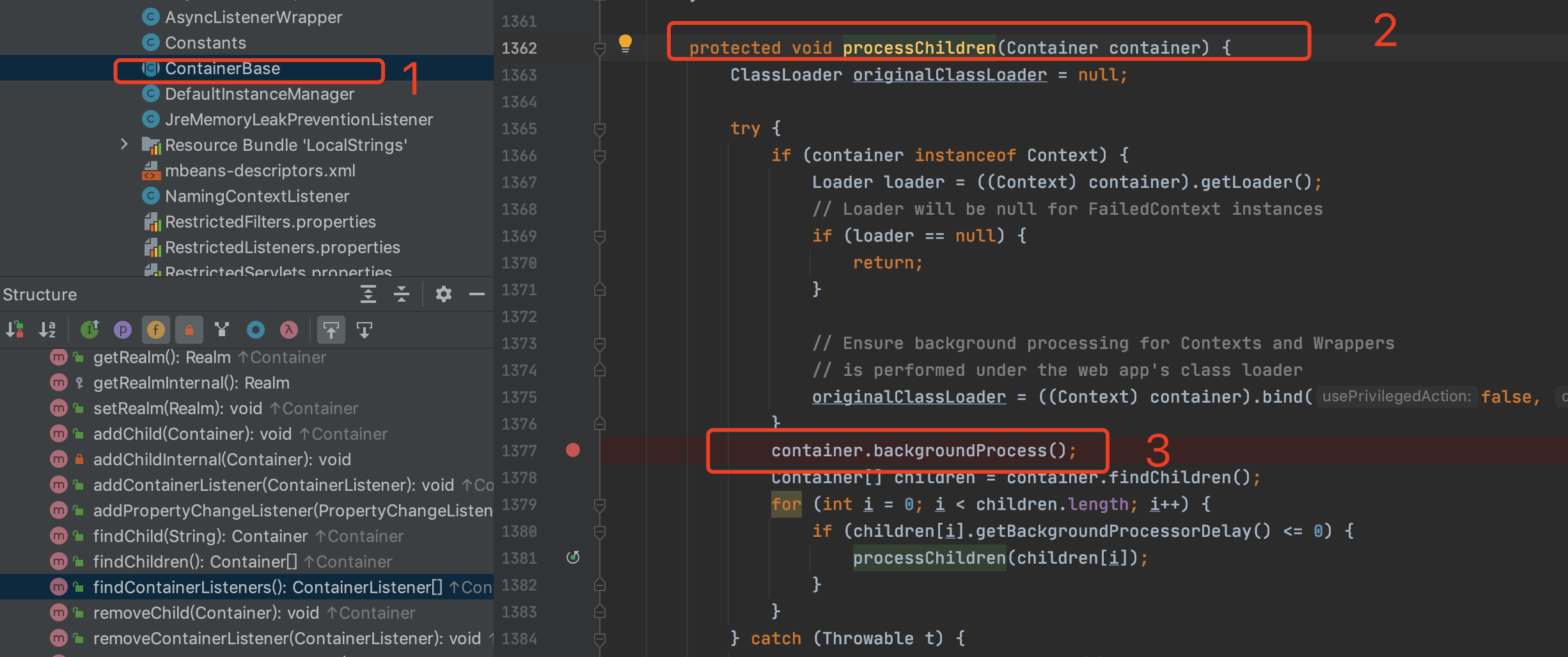
Task: Select JreMemoryLeakPreventionListener in project tree
Action: pyautogui.click(x=247, y=120)
